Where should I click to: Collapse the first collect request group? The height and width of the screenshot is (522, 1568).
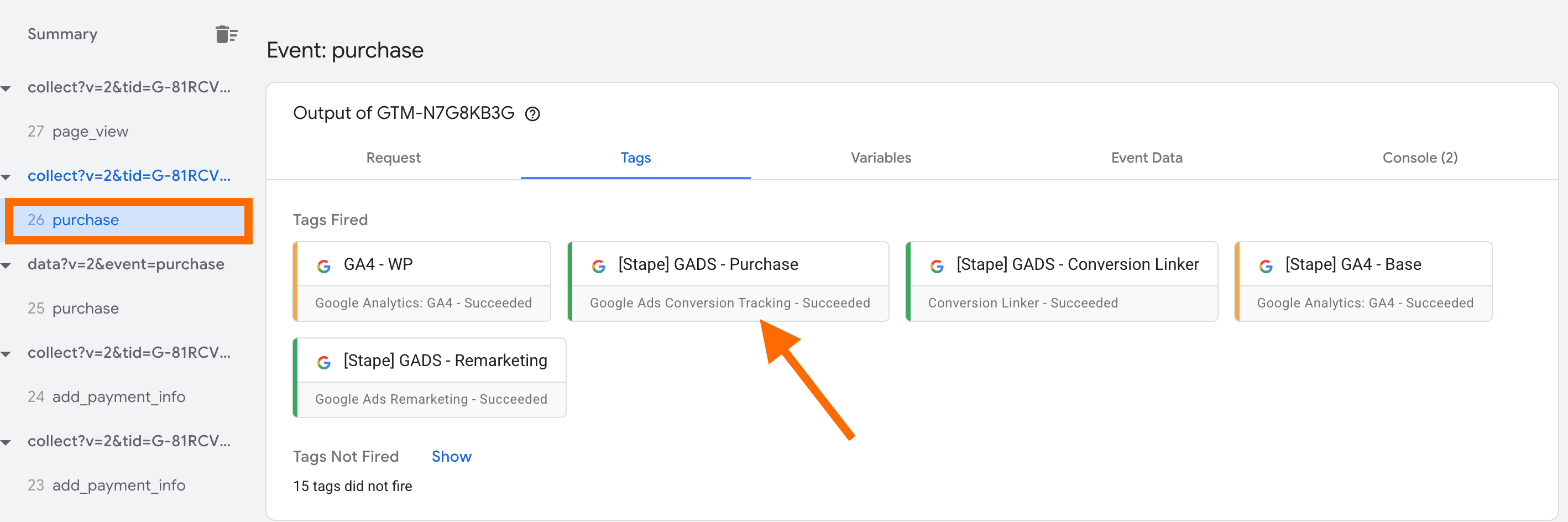7,89
